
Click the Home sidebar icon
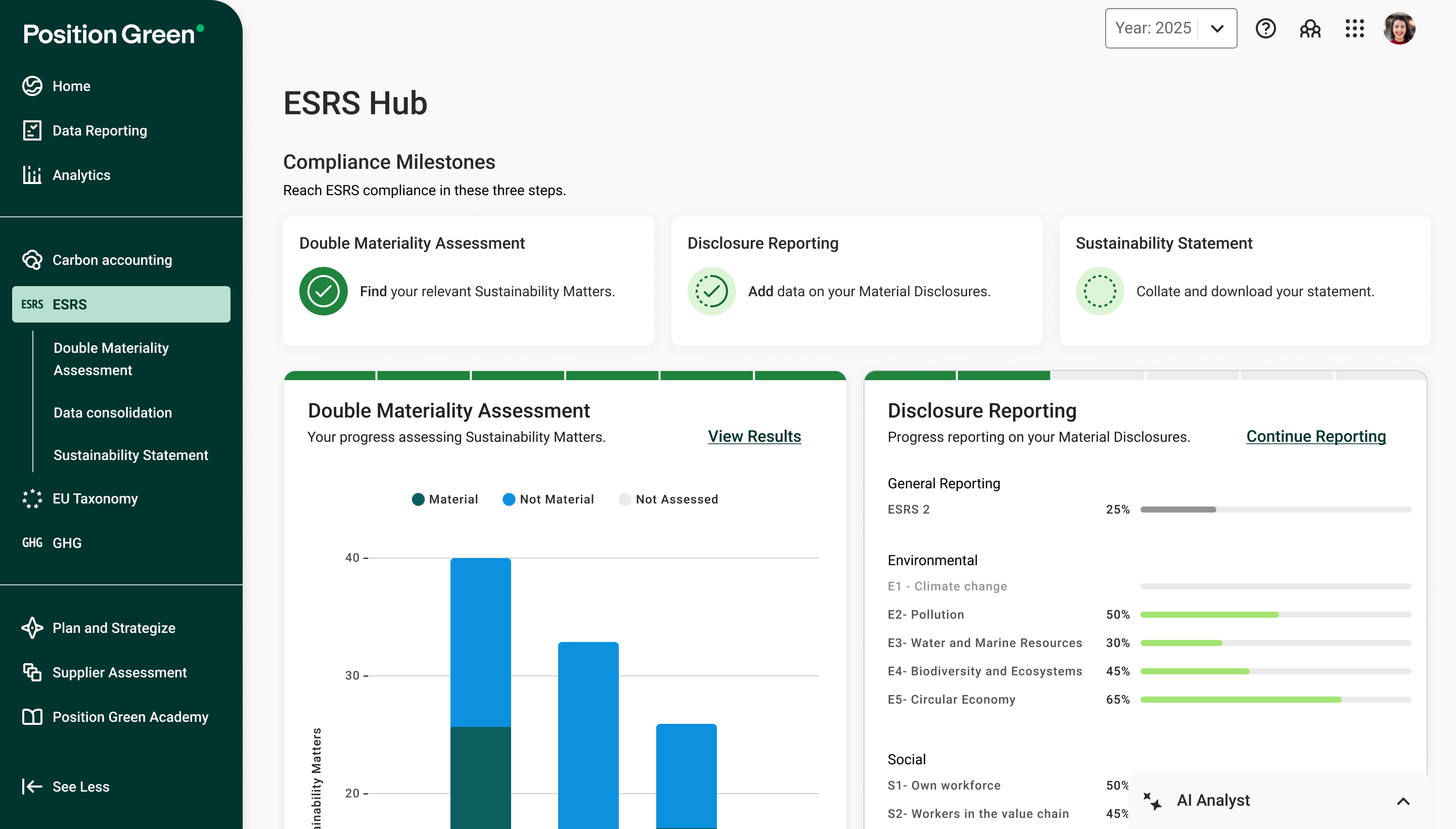click(x=32, y=86)
